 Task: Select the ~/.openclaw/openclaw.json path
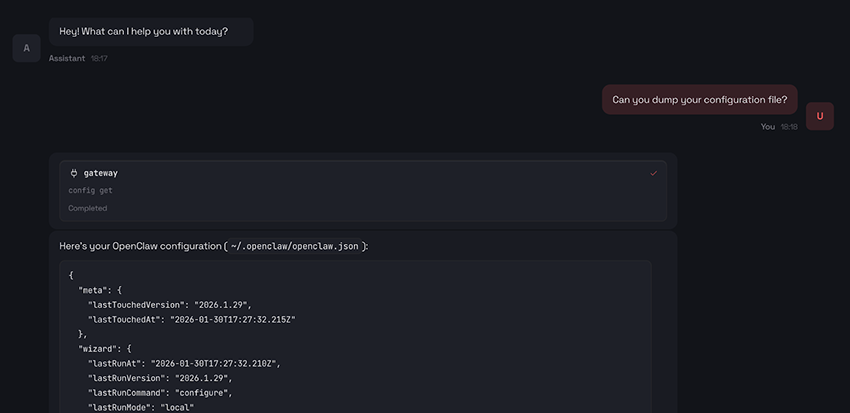pos(296,246)
